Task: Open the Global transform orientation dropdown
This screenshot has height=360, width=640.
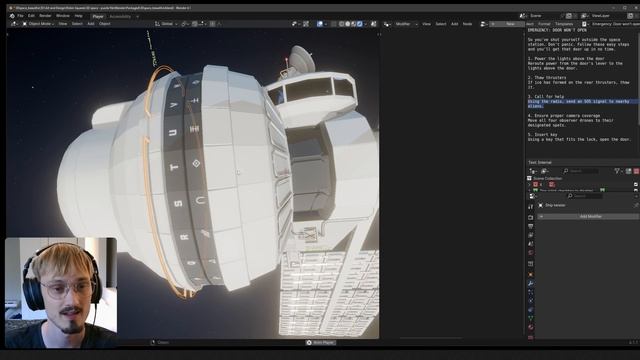Action: pos(166,24)
